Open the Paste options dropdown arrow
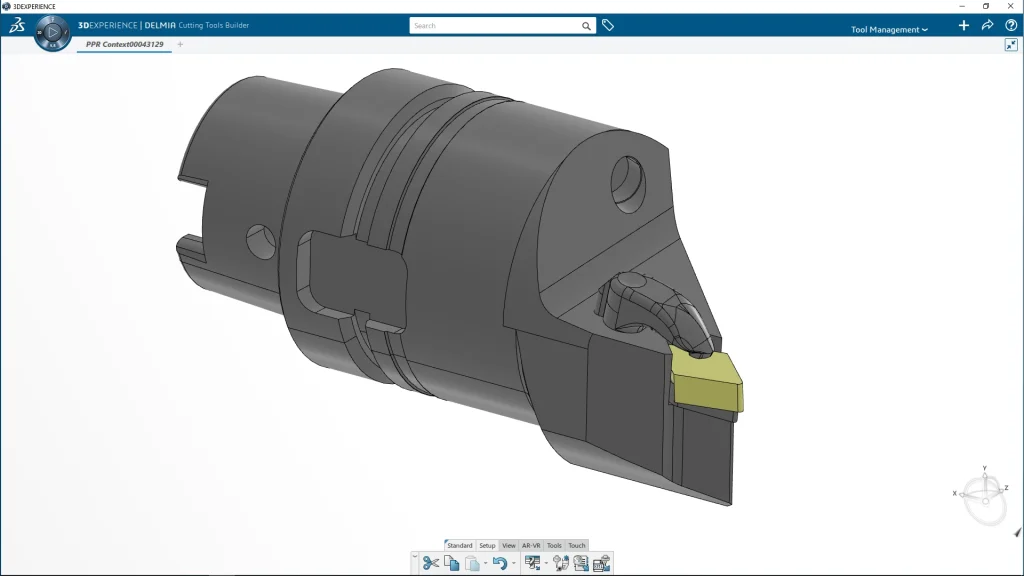The height and width of the screenshot is (576, 1024). 484,564
